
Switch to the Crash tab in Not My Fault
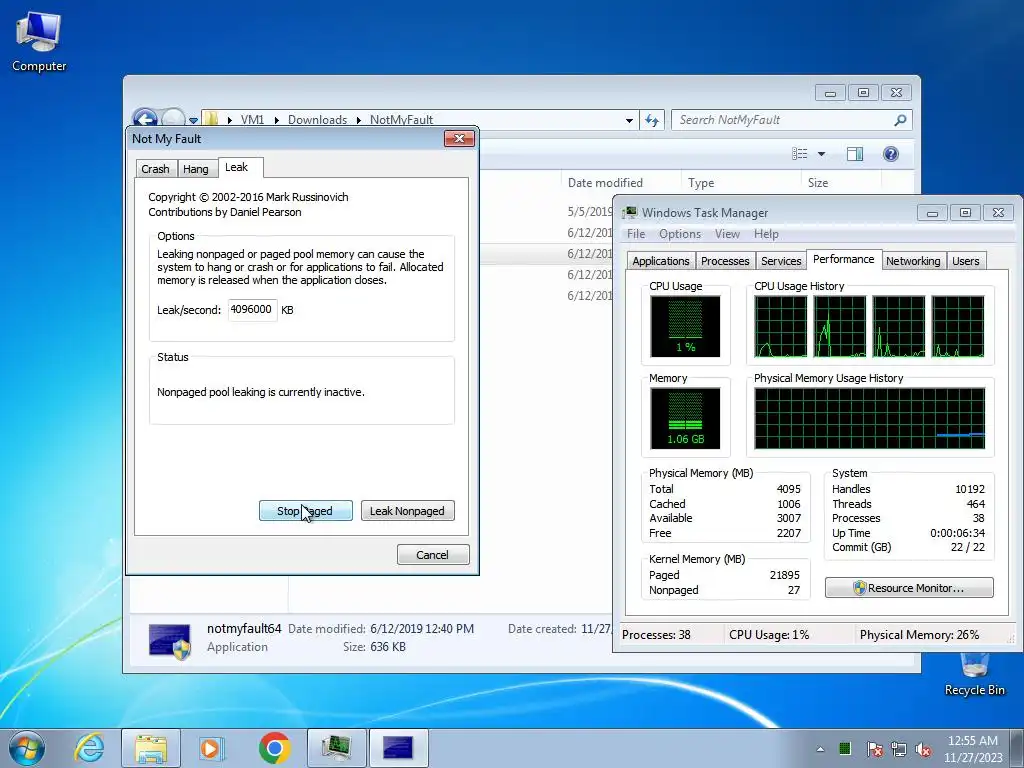pos(155,168)
